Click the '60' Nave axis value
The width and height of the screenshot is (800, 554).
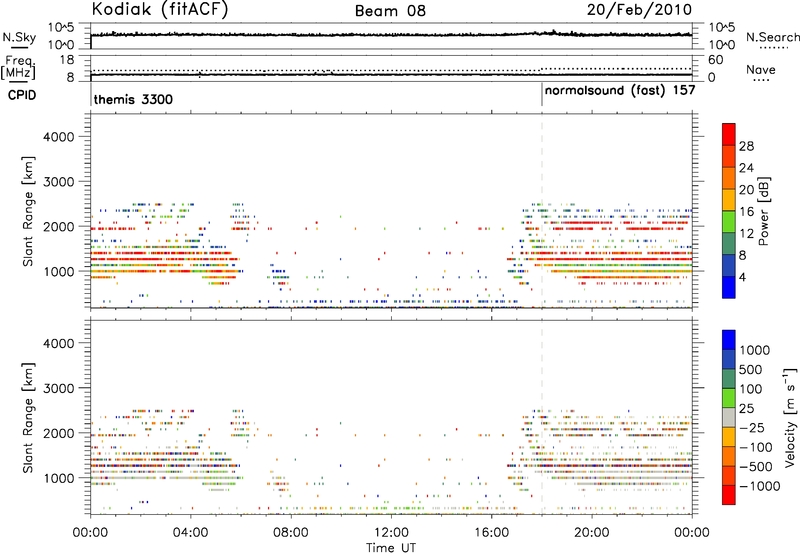point(715,60)
